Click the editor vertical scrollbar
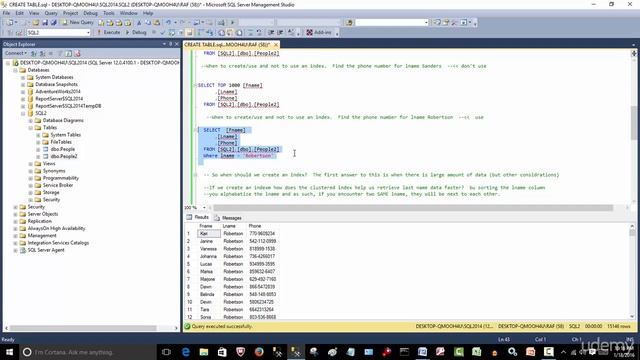The width and height of the screenshot is (640, 360). (633, 123)
